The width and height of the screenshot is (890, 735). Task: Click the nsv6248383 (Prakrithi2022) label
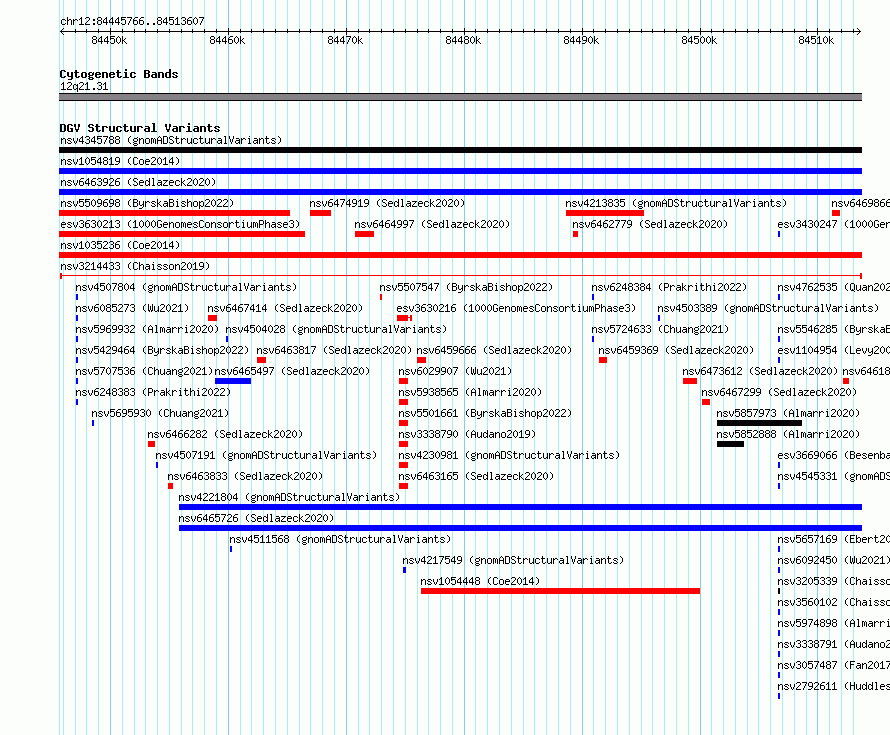[x=153, y=392]
